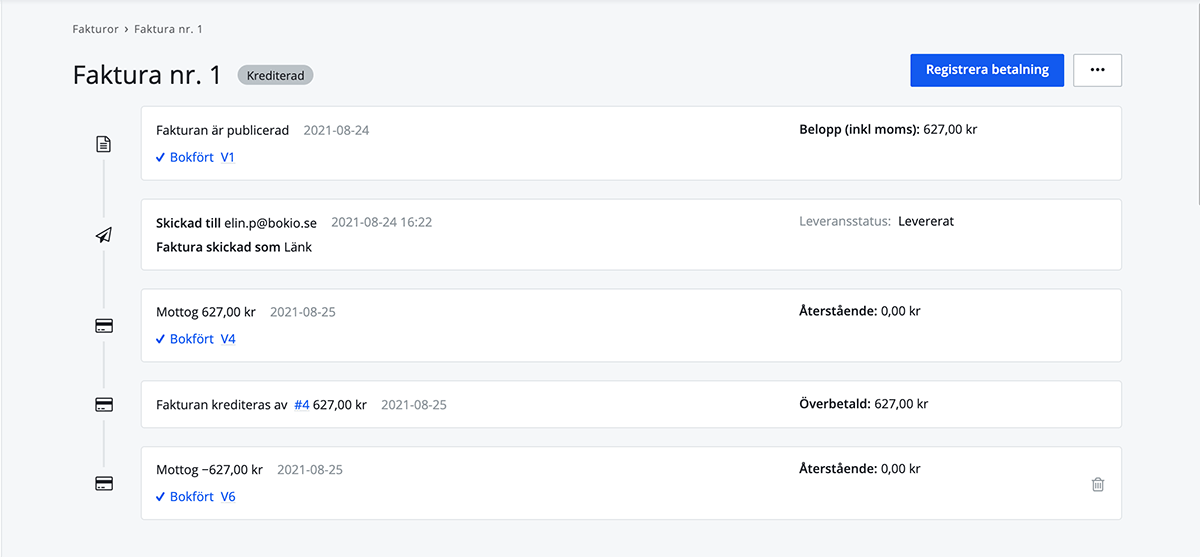Click the card icon beside Fakturan krediteras
1200x557 pixels.
(103, 405)
